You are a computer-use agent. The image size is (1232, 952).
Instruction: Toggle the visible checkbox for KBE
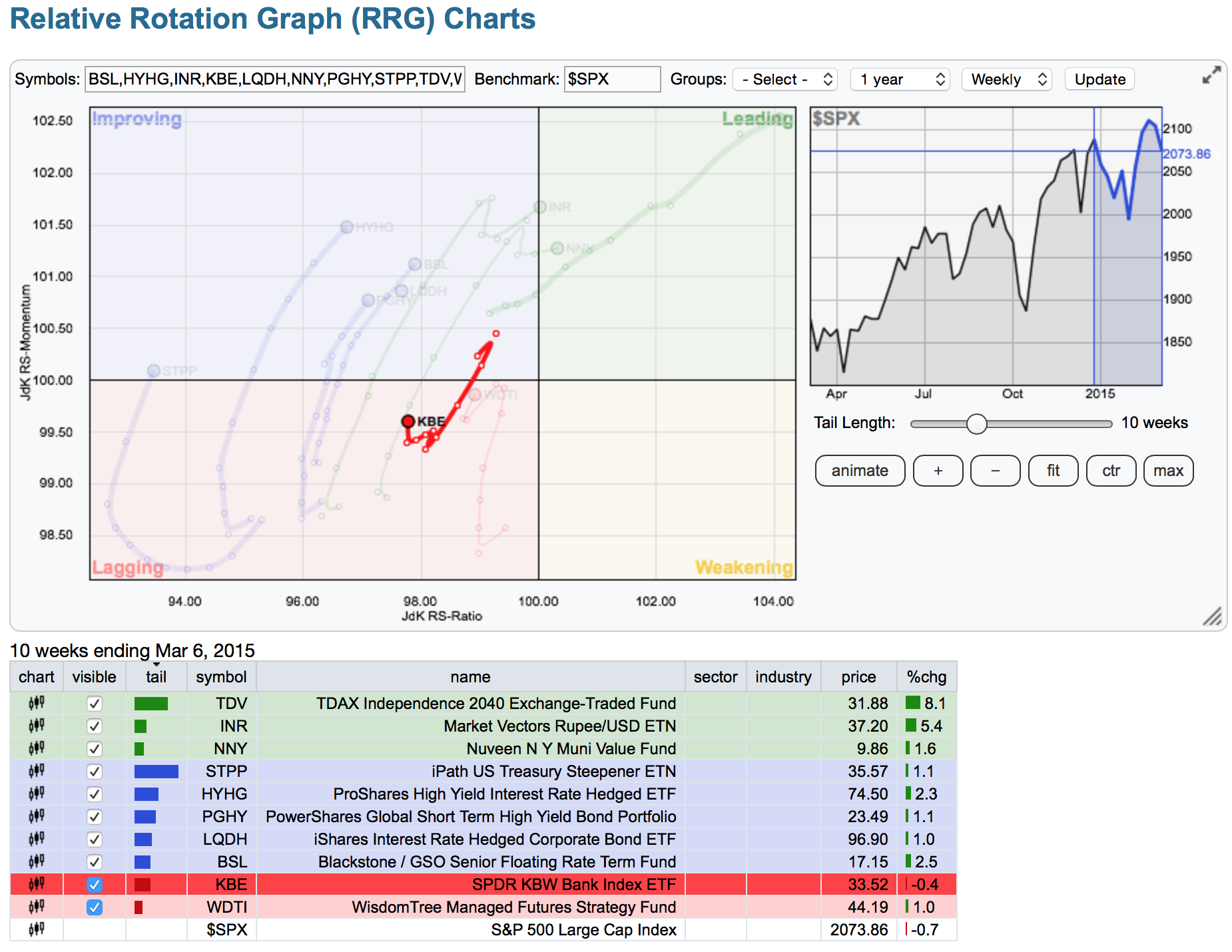click(x=95, y=885)
